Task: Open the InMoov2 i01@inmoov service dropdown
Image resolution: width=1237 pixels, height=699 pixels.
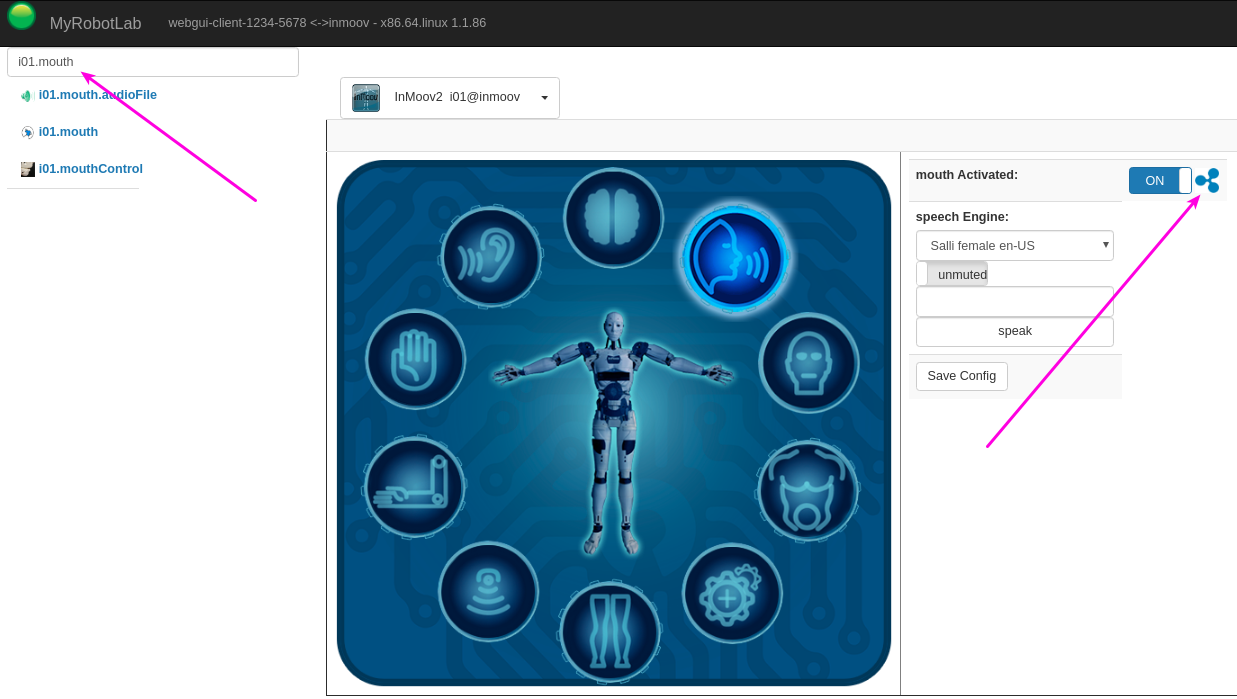Action: pos(450,98)
